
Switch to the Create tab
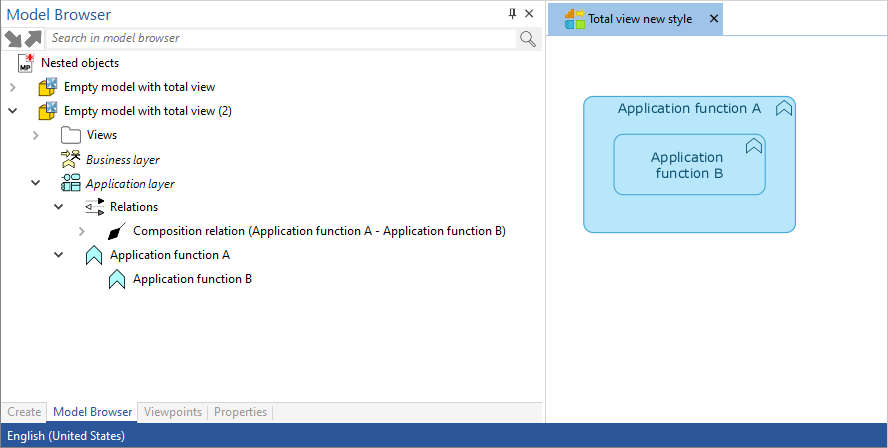[x=24, y=412]
